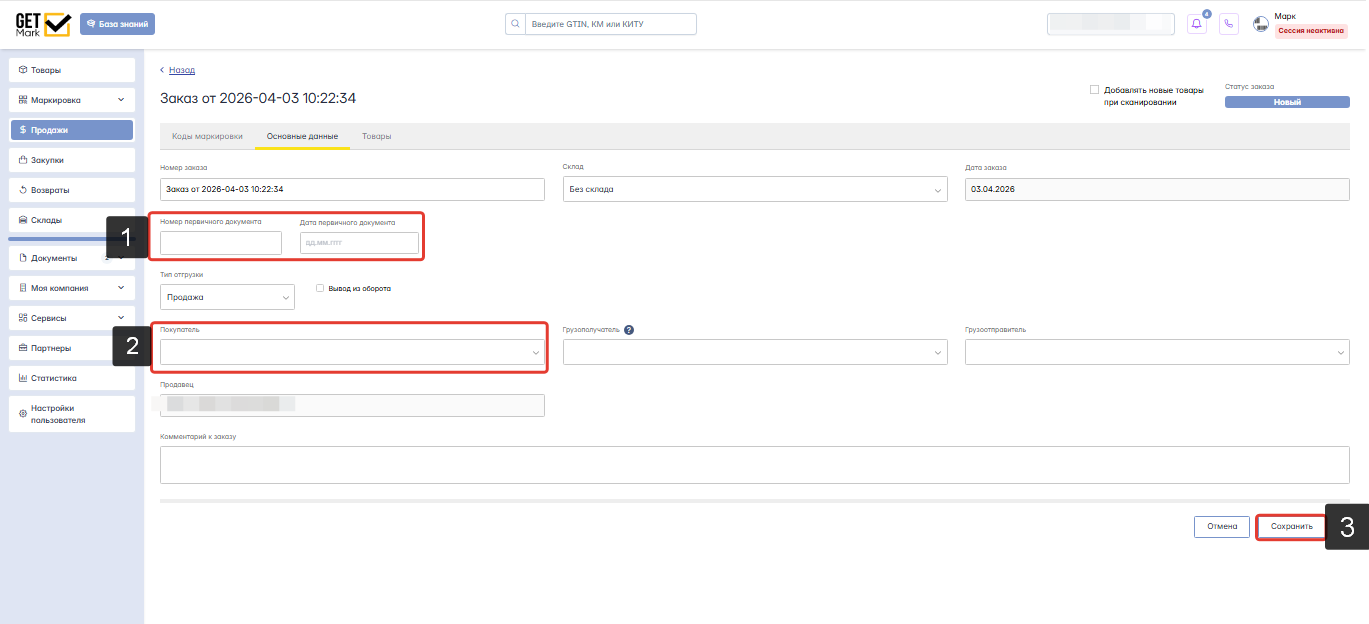The image size is (1369, 624).
Task: Switch to the Товары tab
Action: tap(377, 136)
